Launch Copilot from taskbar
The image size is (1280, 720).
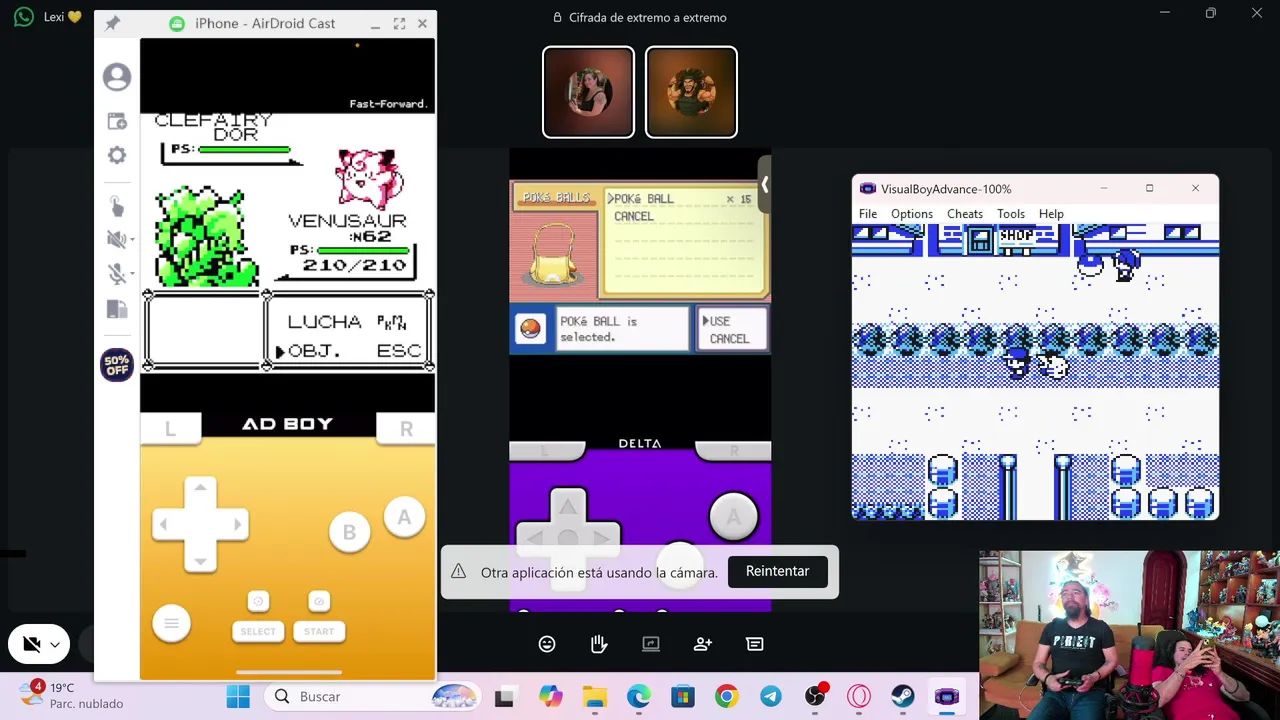tap(550, 697)
